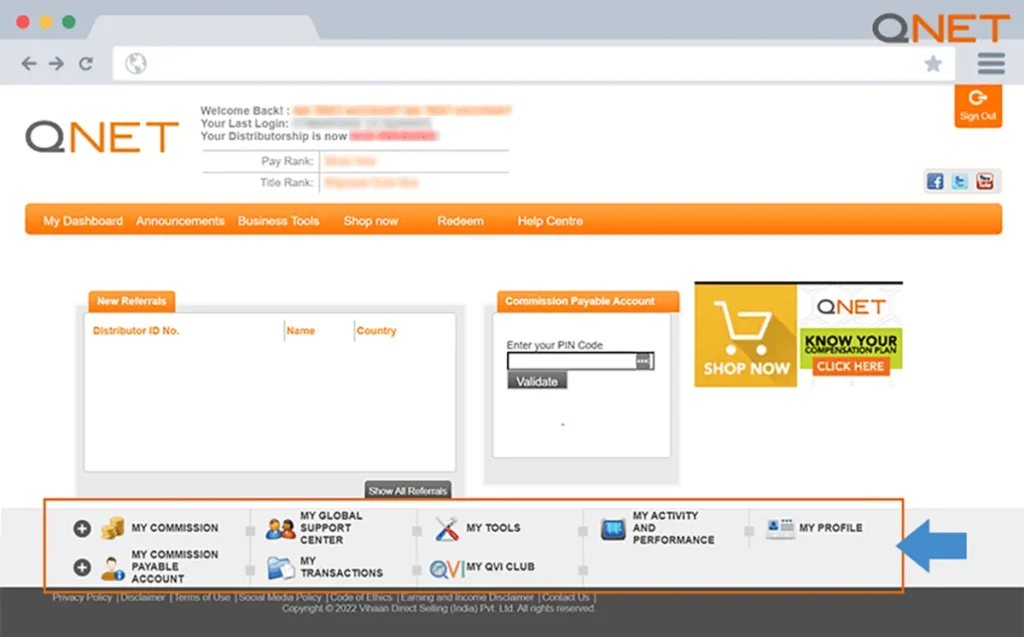Open My Profile link
Screen dimensions: 1024x637
pyautogui.click(x=831, y=528)
